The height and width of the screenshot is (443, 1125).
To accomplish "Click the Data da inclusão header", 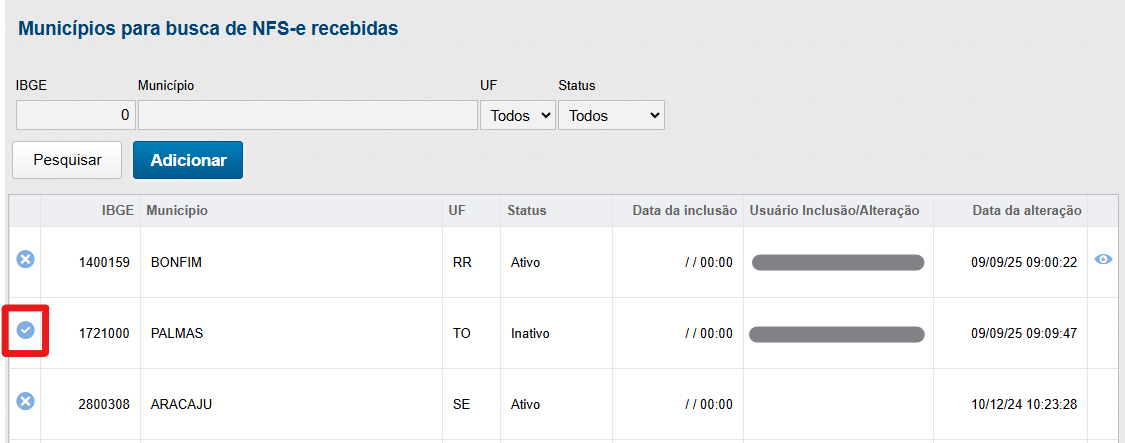I will (x=684, y=210).
